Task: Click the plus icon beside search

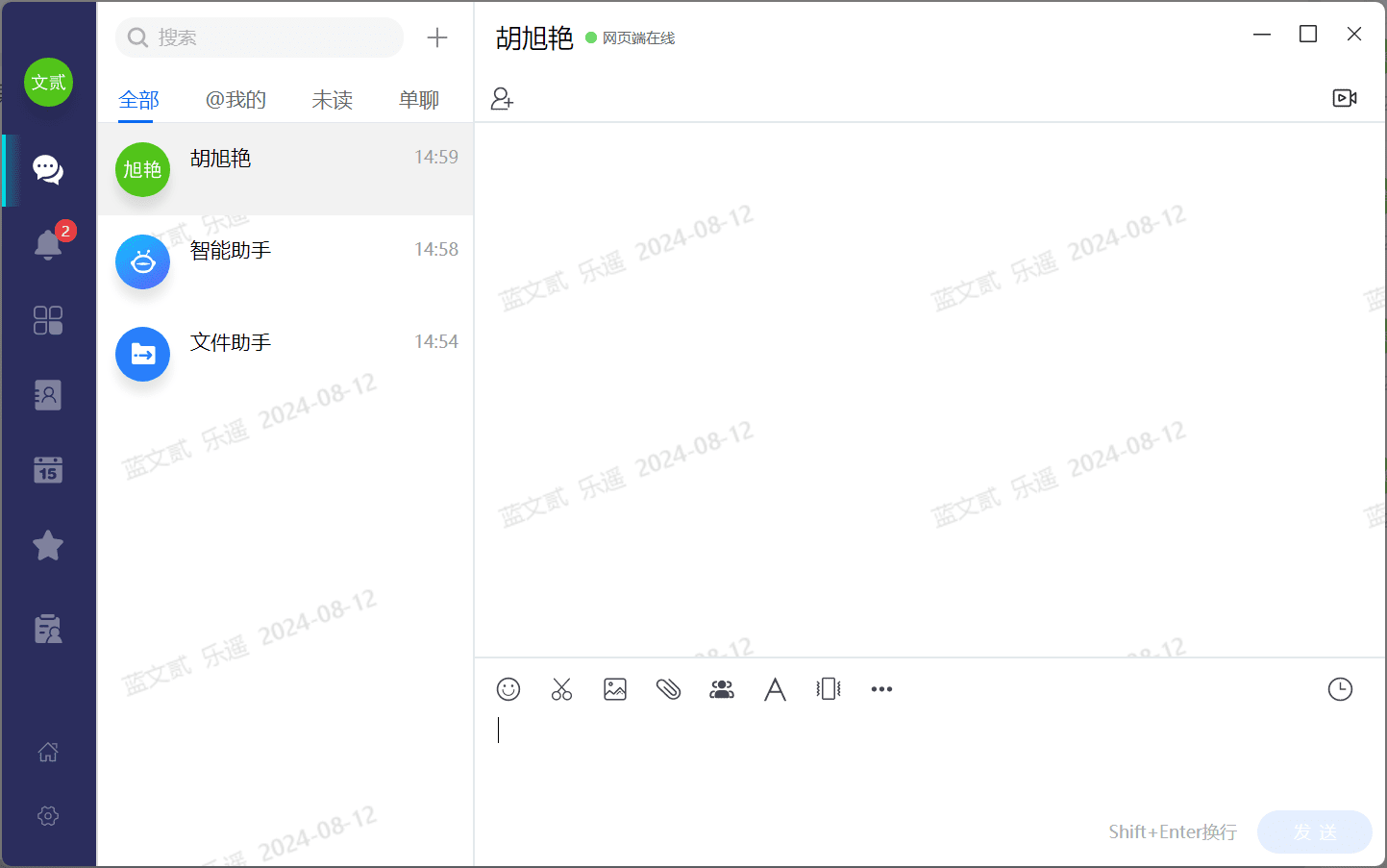Action: point(437,37)
